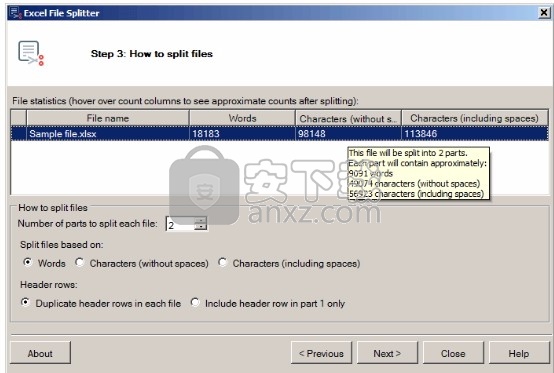This screenshot has width=554, height=373.
Task: Click the Excel File Splitter title bar icon
Action: point(16,13)
